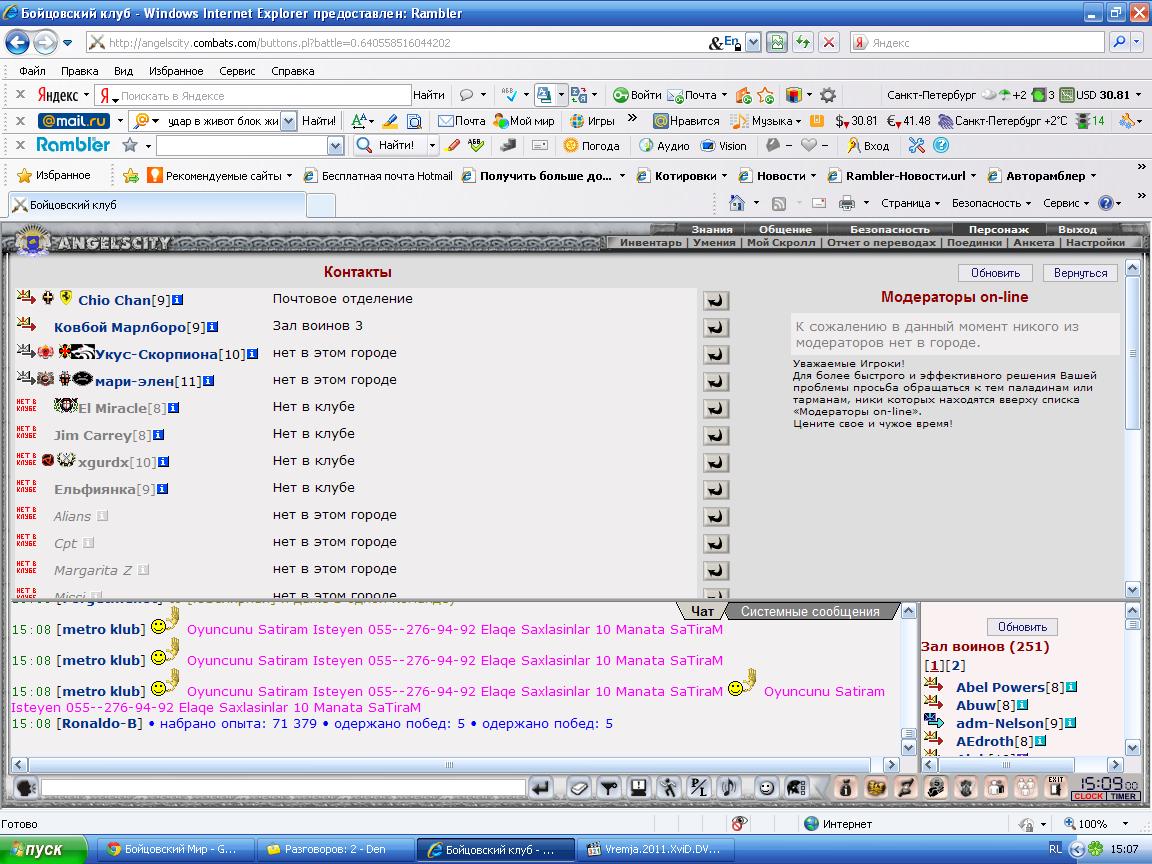
Task: Toggle the chat sound speaker icon
Action: 729,788
